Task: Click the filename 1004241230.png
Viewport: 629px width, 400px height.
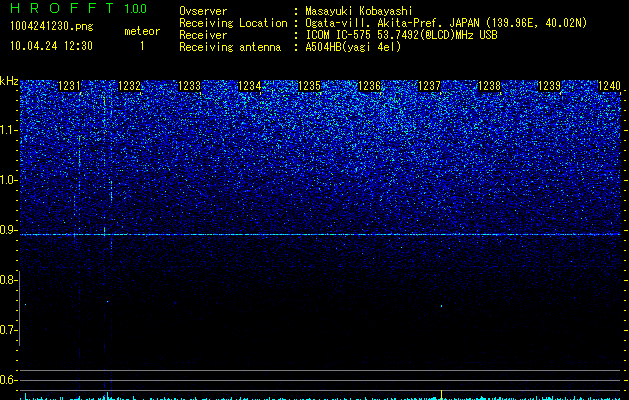Action: pyautogui.click(x=52, y=26)
